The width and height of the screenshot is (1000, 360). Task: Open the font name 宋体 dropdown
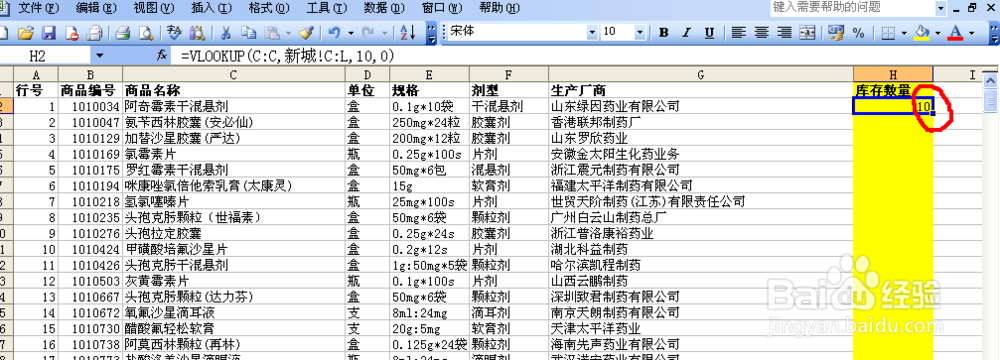pos(592,32)
